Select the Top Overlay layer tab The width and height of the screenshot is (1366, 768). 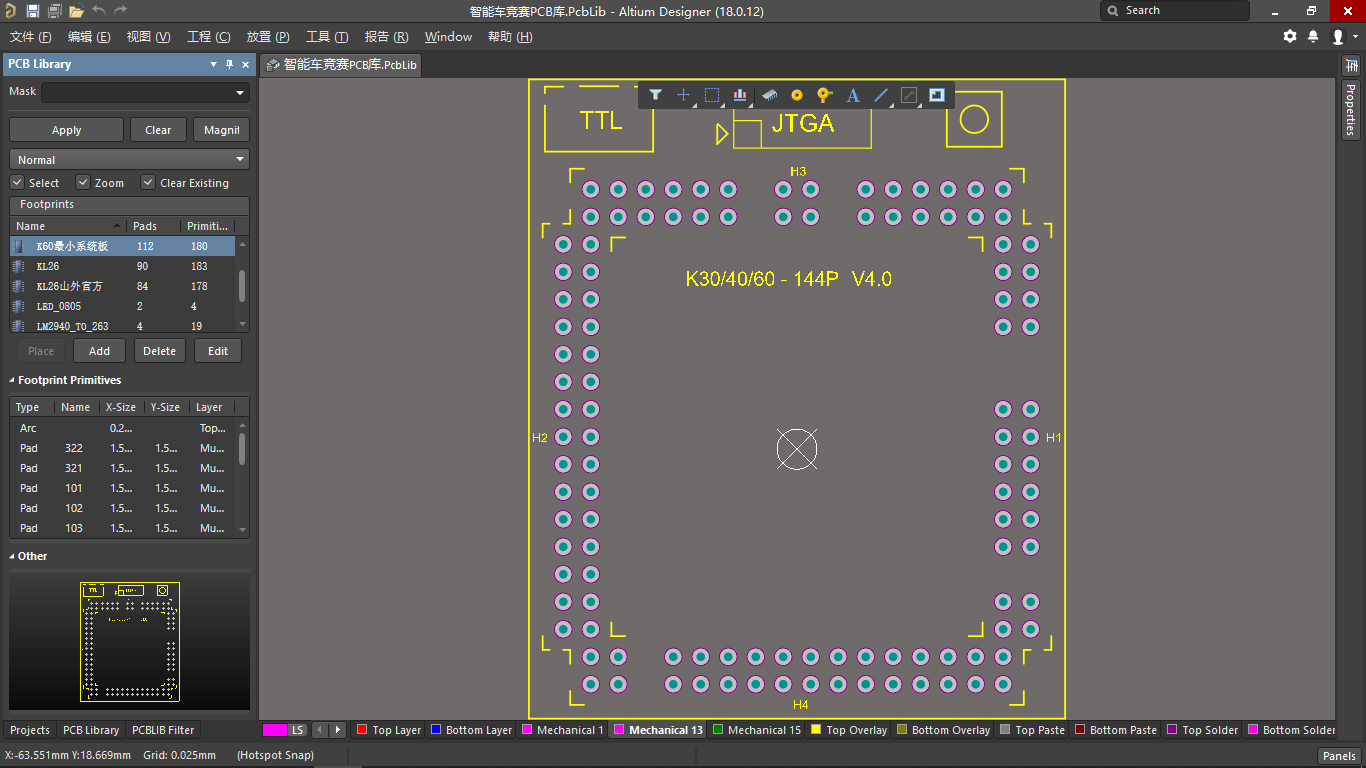pyautogui.click(x=848, y=730)
